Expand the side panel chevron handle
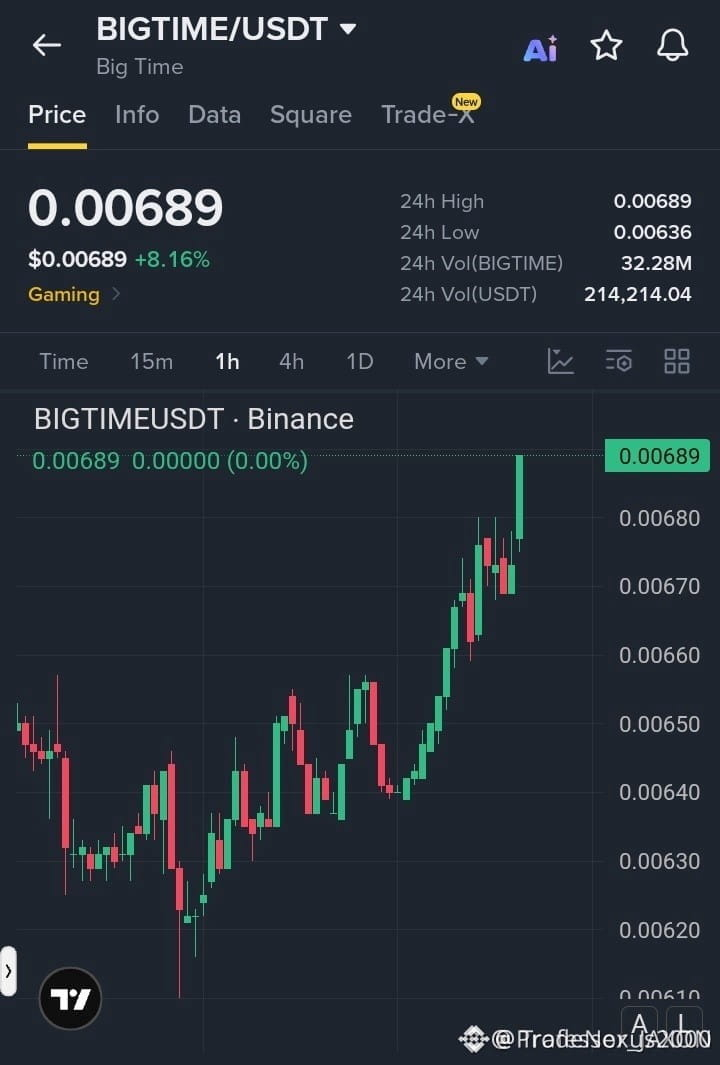The width and height of the screenshot is (720, 1065). [x=8, y=971]
